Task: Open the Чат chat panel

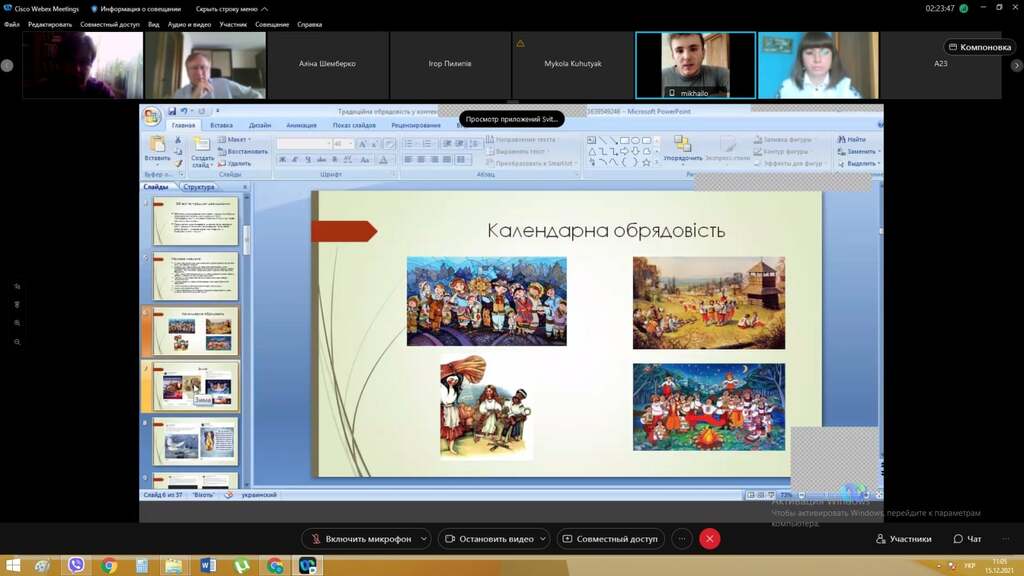Action: (x=967, y=539)
